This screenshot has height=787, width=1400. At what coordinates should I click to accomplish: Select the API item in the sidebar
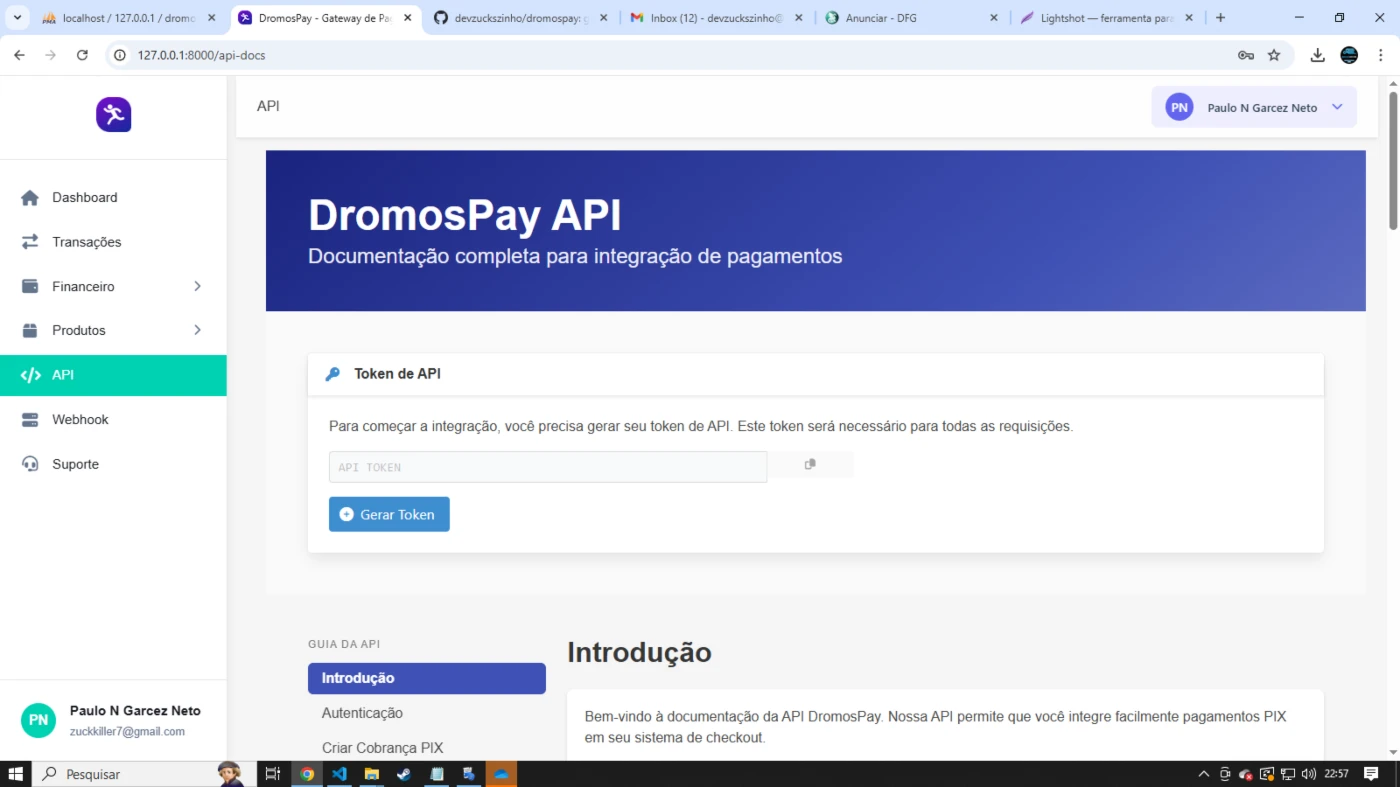pyautogui.click(x=113, y=375)
